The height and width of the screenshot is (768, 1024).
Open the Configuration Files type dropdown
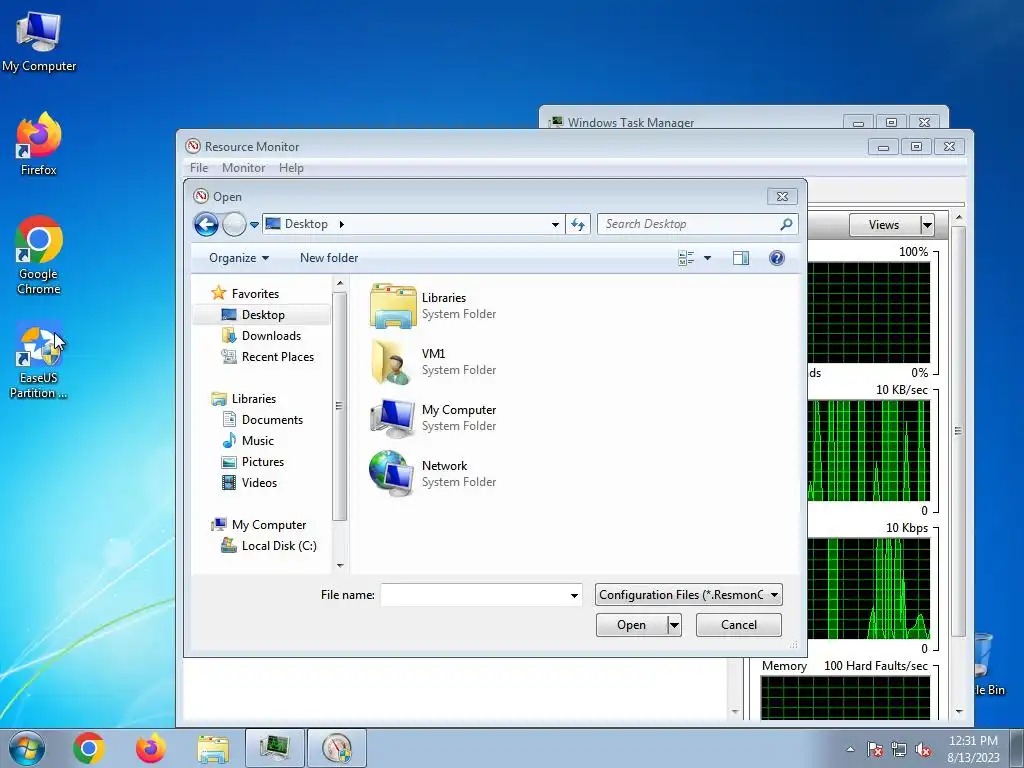click(688, 595)
